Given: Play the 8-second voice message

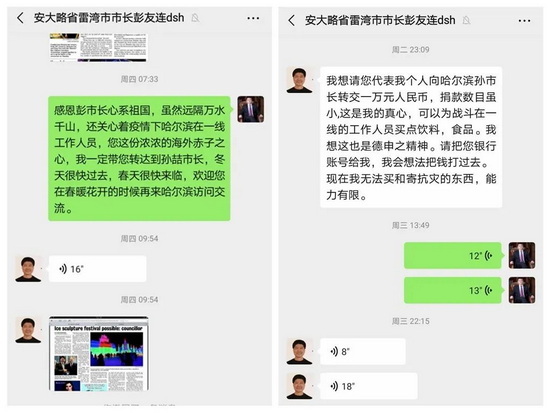Looking at the screenshot, I should [363, 351].
